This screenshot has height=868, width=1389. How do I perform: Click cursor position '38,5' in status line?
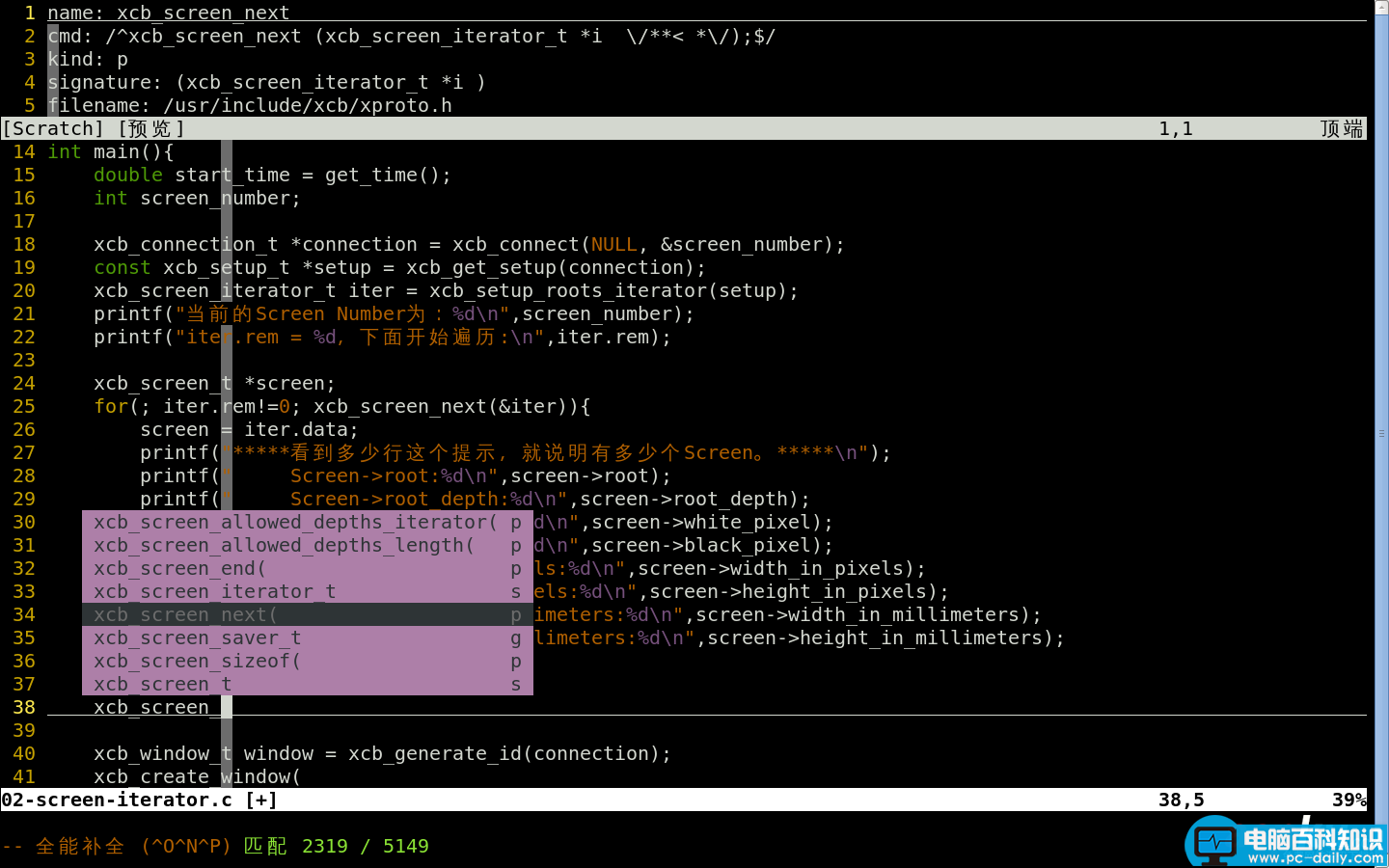click(1182, 800)
